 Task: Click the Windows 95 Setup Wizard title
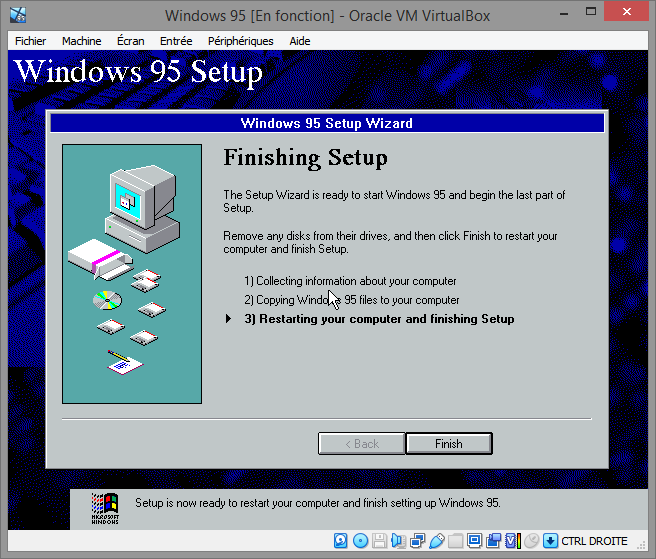pos(327,123)
